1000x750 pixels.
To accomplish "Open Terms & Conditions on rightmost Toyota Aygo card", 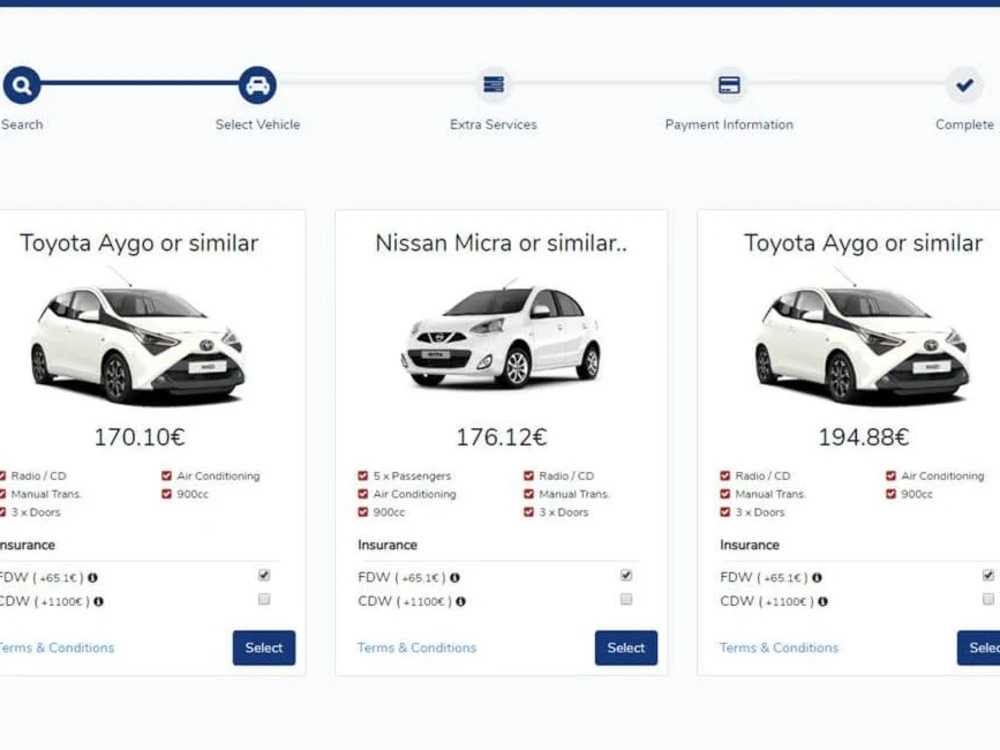I will click(x=778, y=647).
